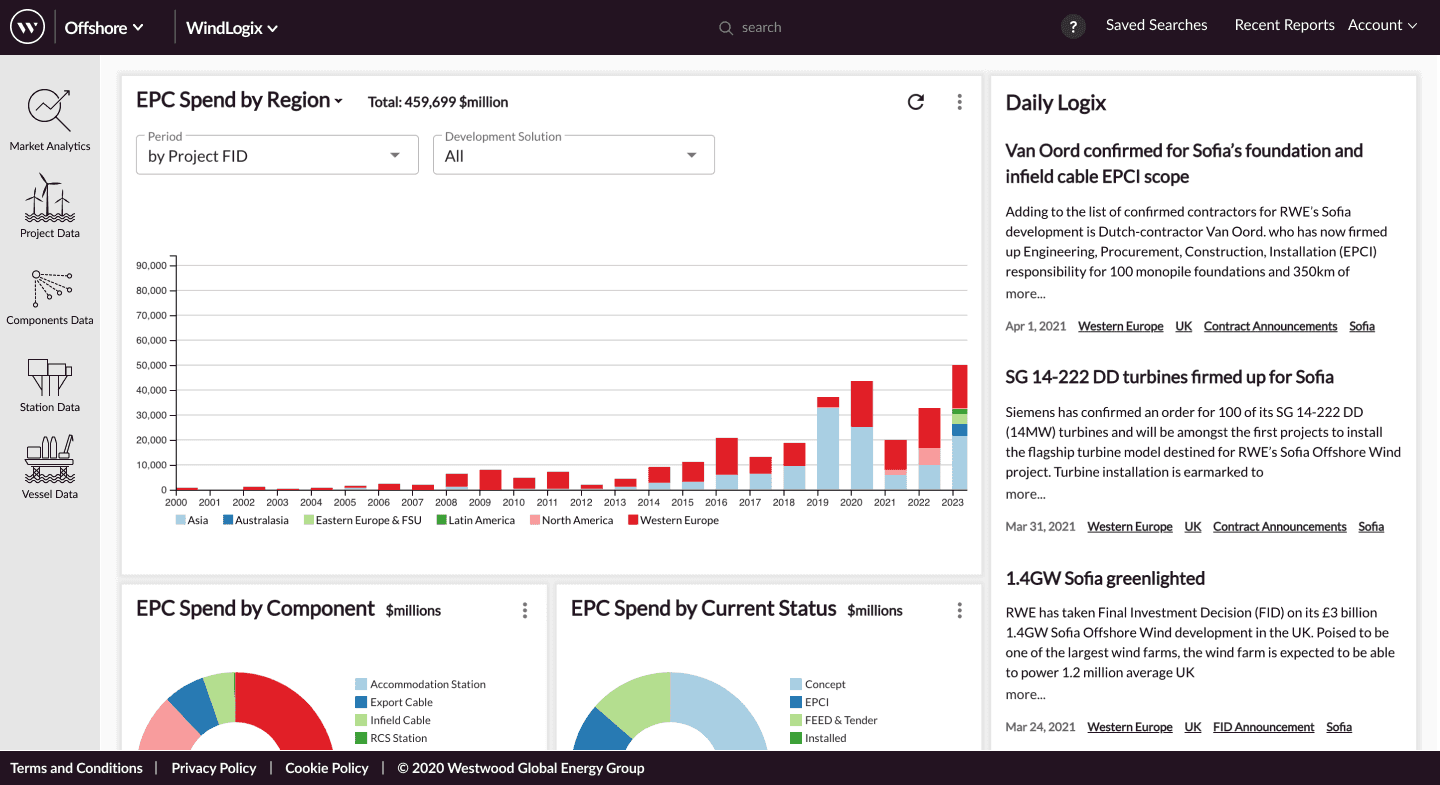Image resolution: width=1440 pixels, height=785 pixels.
Task: Toggle Asia series in chart legend
Action: pos(191,520)
